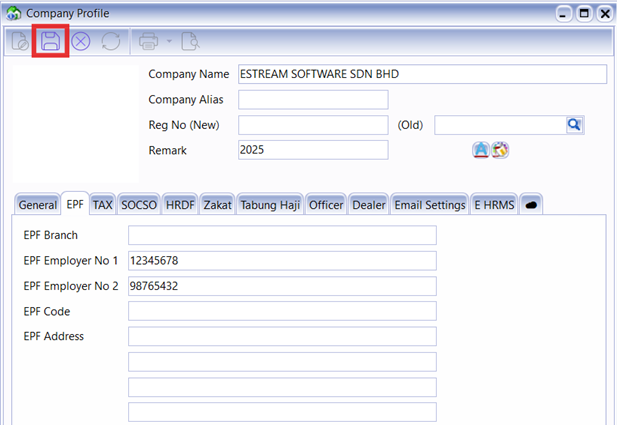Screen dimensions: 617x425
Task: Open the cloud icon tab
Action: [531, 204]
